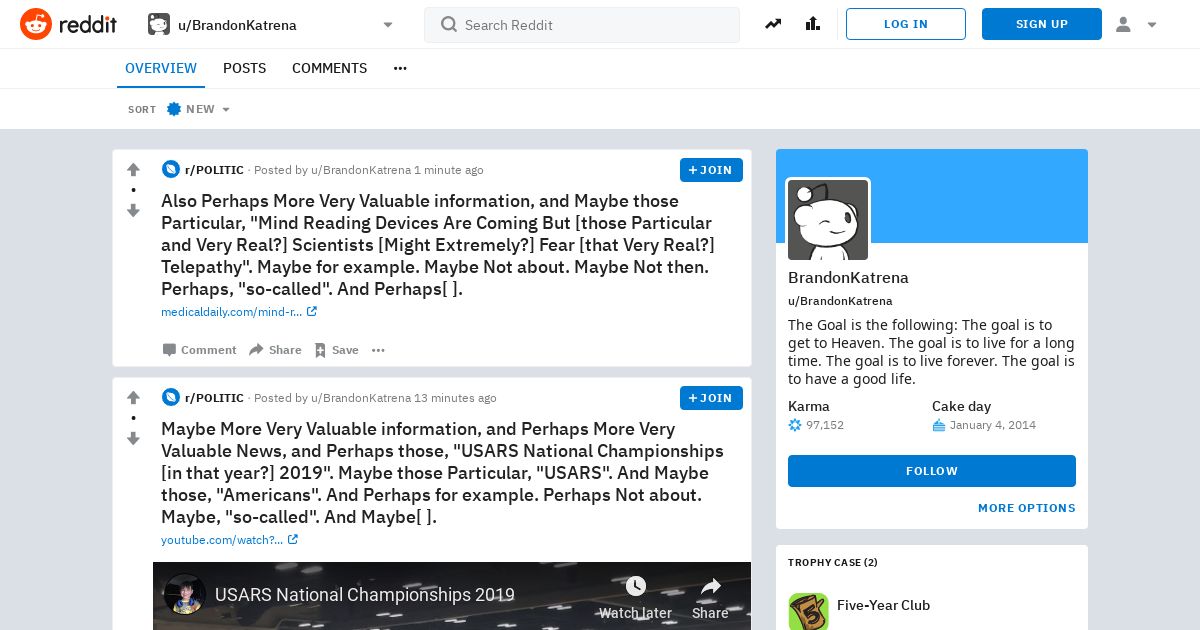
Task: Click Watch later on the YouTube video
Action: point(635,597)
